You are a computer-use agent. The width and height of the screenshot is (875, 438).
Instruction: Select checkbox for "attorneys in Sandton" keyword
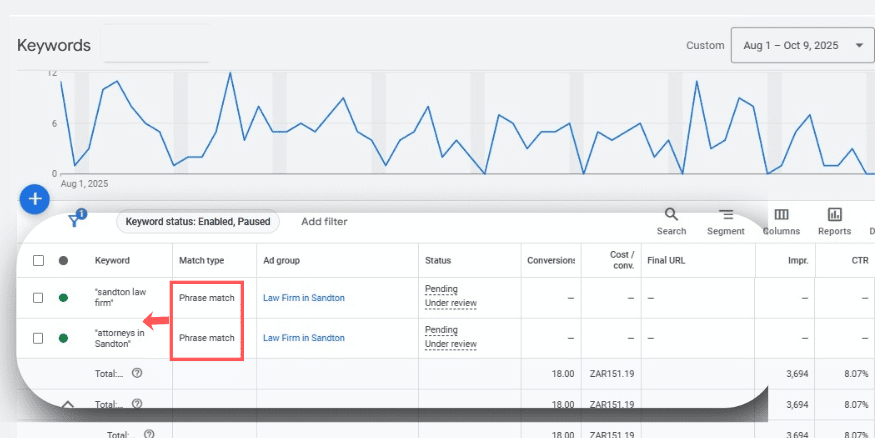pos(38,338)
